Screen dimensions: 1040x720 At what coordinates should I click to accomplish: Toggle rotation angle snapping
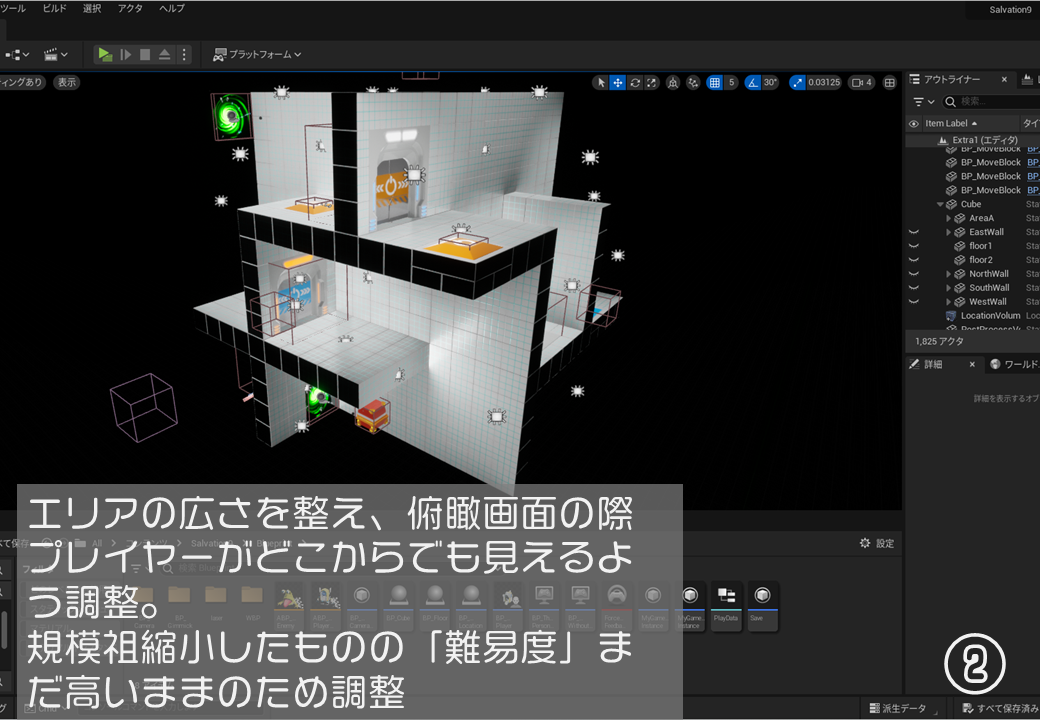pos(755,83)
